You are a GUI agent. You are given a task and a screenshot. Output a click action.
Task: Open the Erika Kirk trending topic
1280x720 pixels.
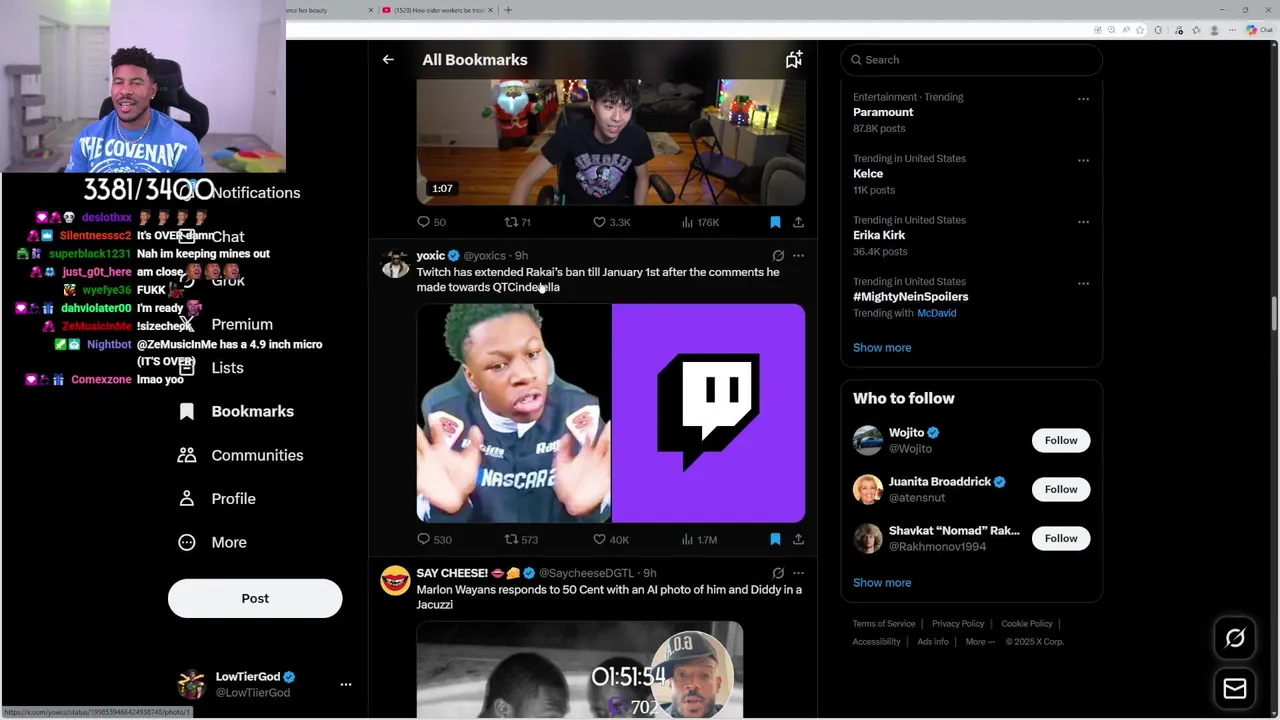pos(879,235)
